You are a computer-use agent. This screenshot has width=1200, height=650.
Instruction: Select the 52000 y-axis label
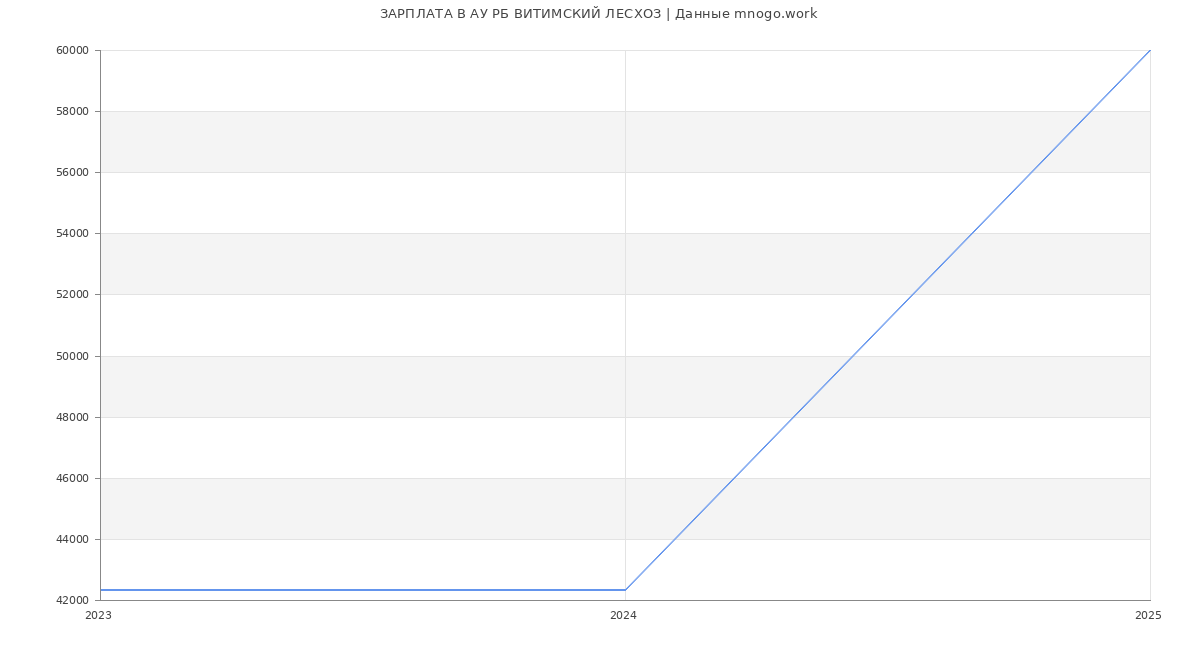72,294
